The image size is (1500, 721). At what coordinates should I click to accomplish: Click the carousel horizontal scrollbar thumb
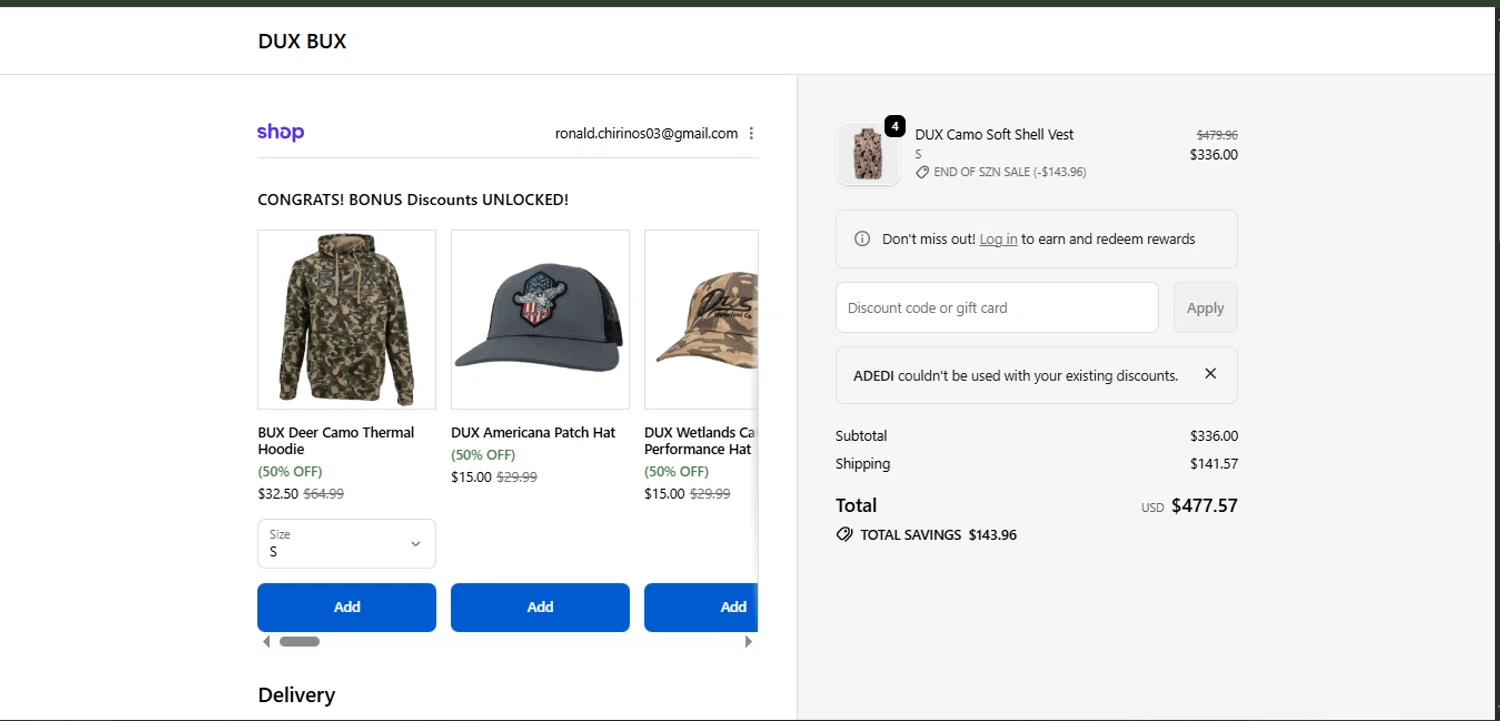coord(299,642)
